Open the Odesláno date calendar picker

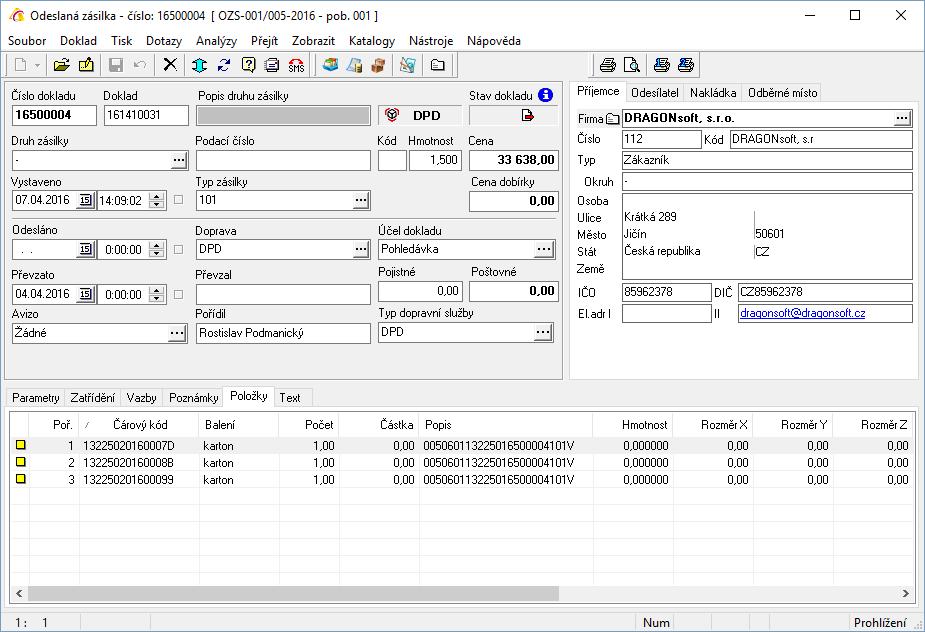(86, 250)
